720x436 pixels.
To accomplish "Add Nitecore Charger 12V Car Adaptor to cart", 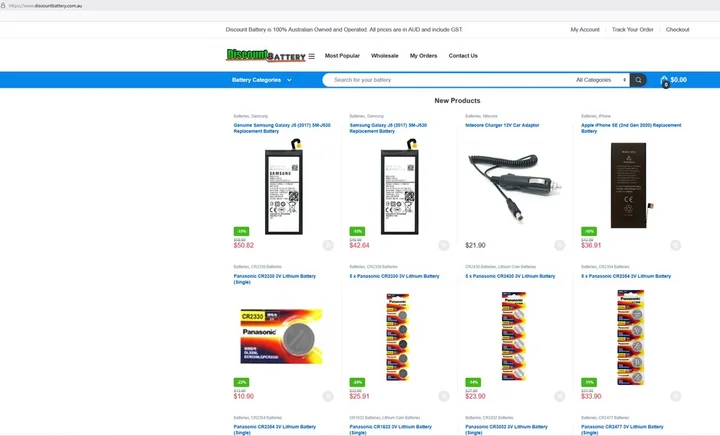I will point(559,245).
